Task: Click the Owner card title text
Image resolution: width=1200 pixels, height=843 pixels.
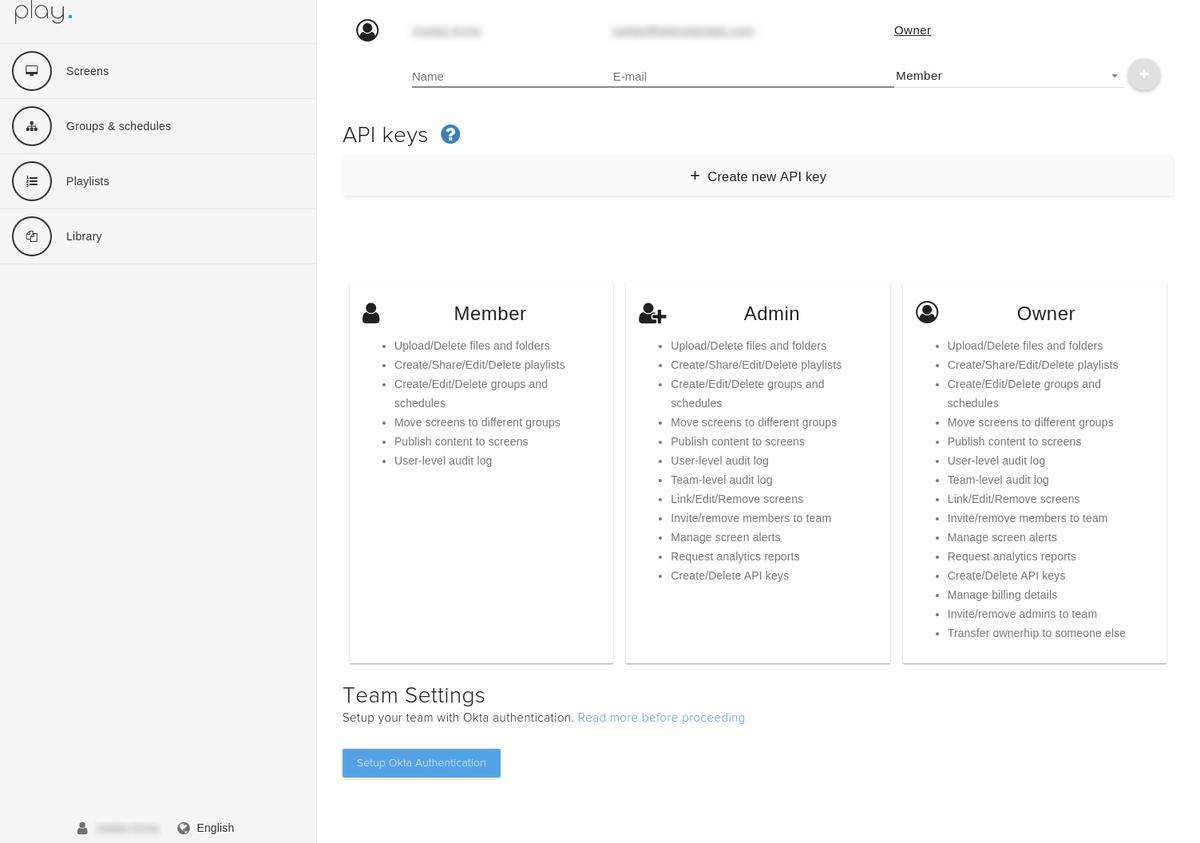Action: tap(1046, 313)
